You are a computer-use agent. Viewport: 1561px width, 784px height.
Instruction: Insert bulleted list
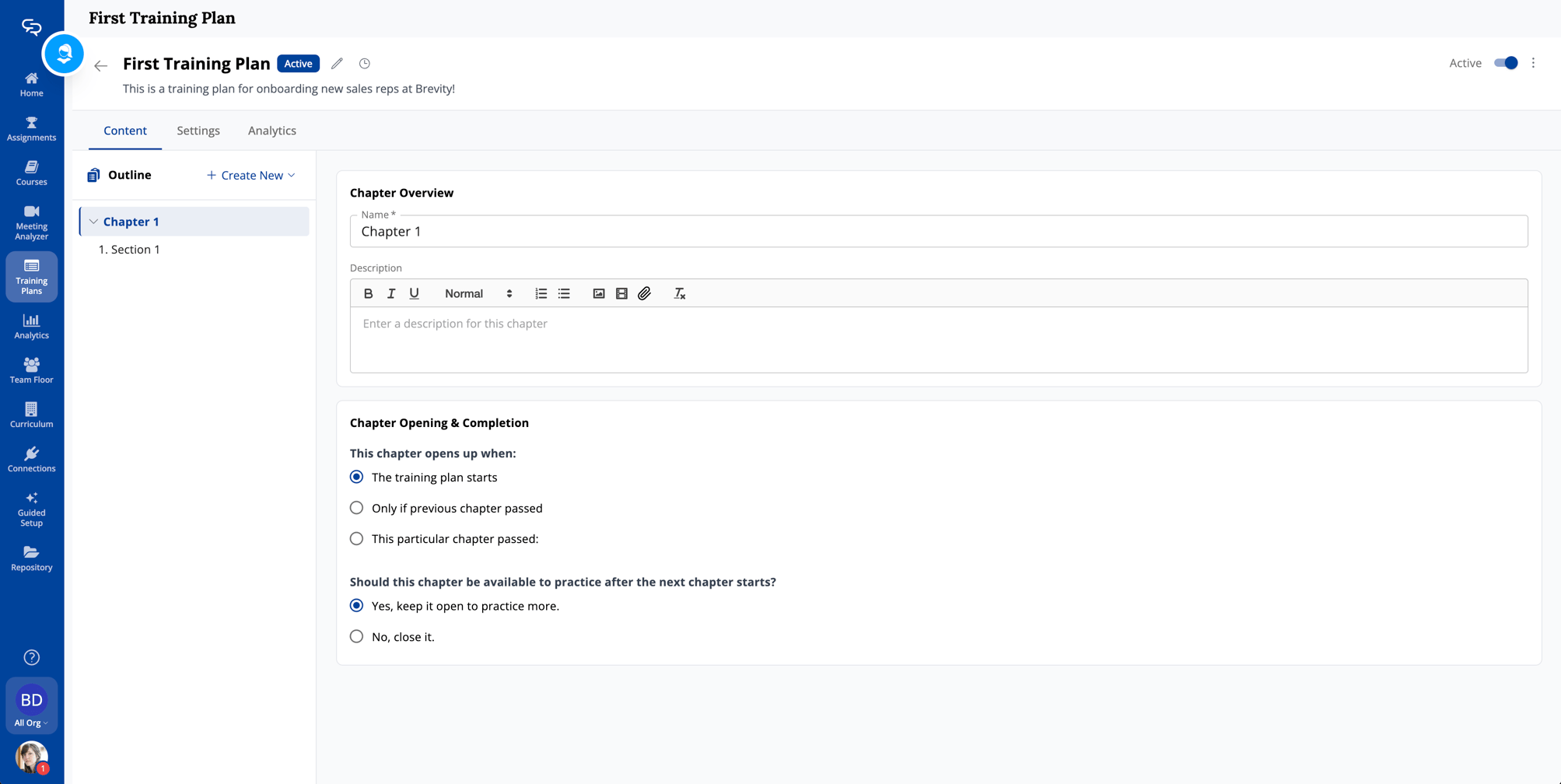(564, 293)
